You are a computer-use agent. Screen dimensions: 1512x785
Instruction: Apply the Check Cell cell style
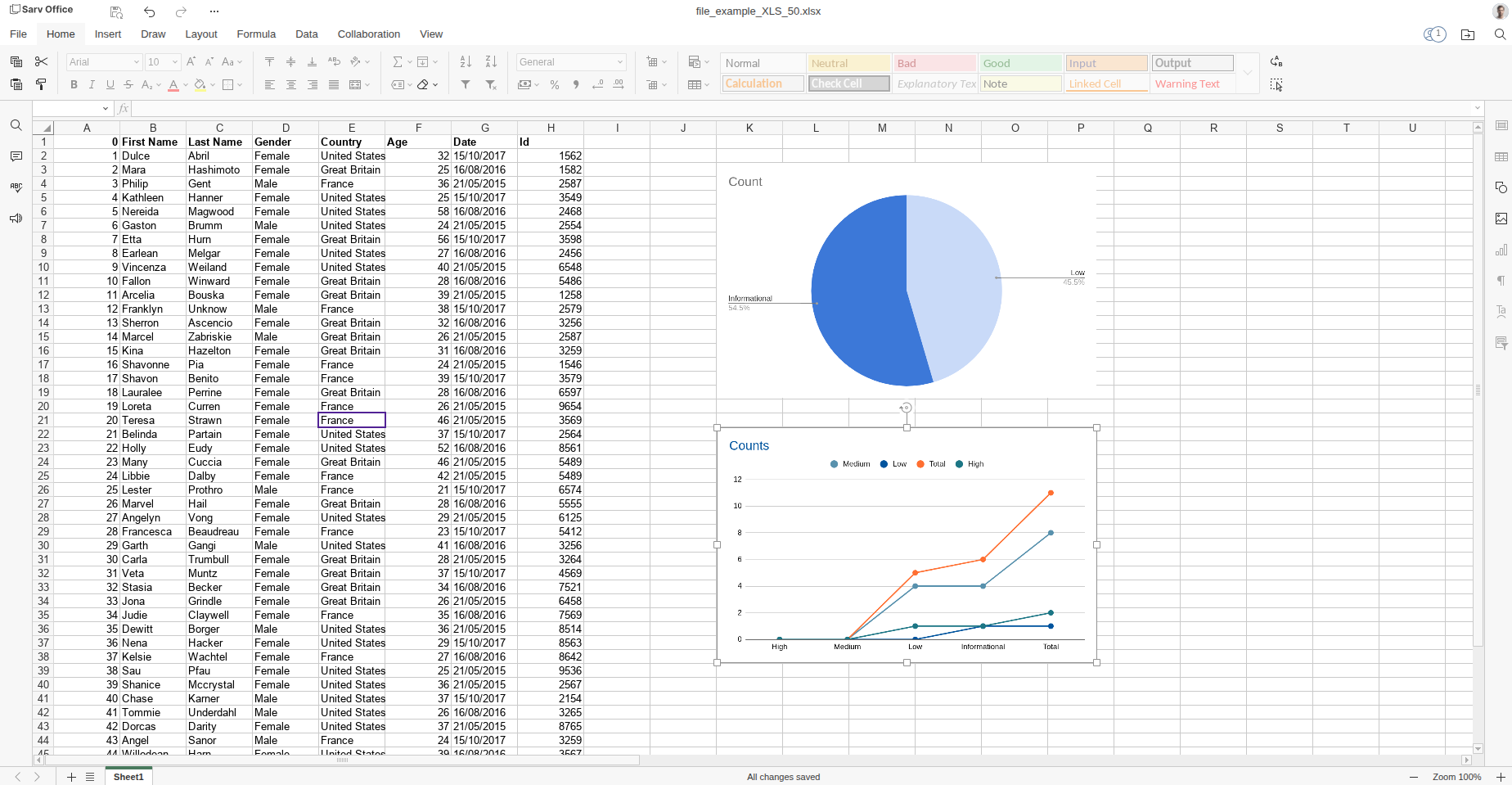(x=848, y=83)
